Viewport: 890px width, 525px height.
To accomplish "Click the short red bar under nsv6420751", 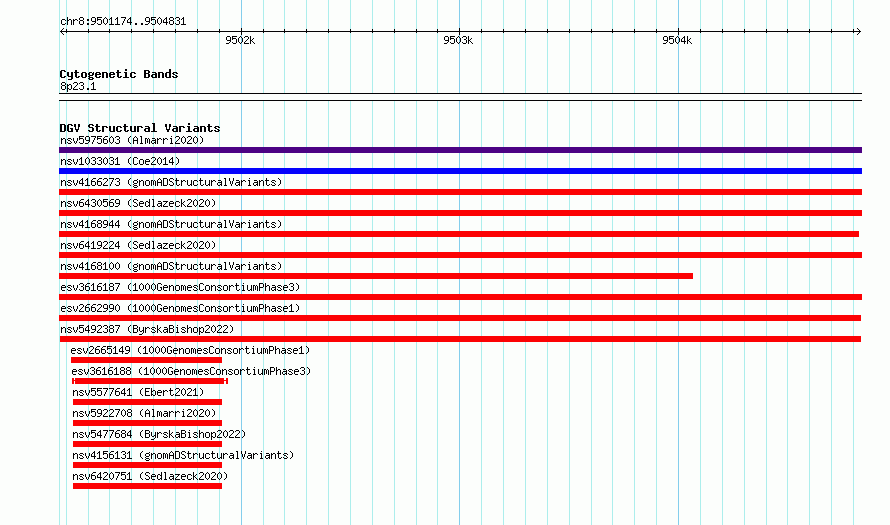I will coord(148,486).
